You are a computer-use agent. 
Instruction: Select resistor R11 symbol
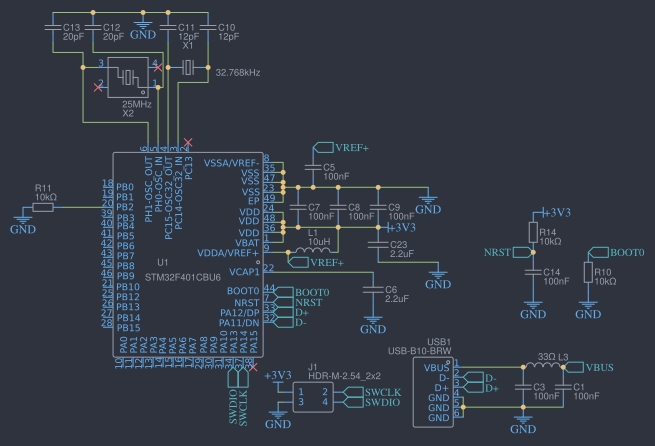(x=43, y=207)
